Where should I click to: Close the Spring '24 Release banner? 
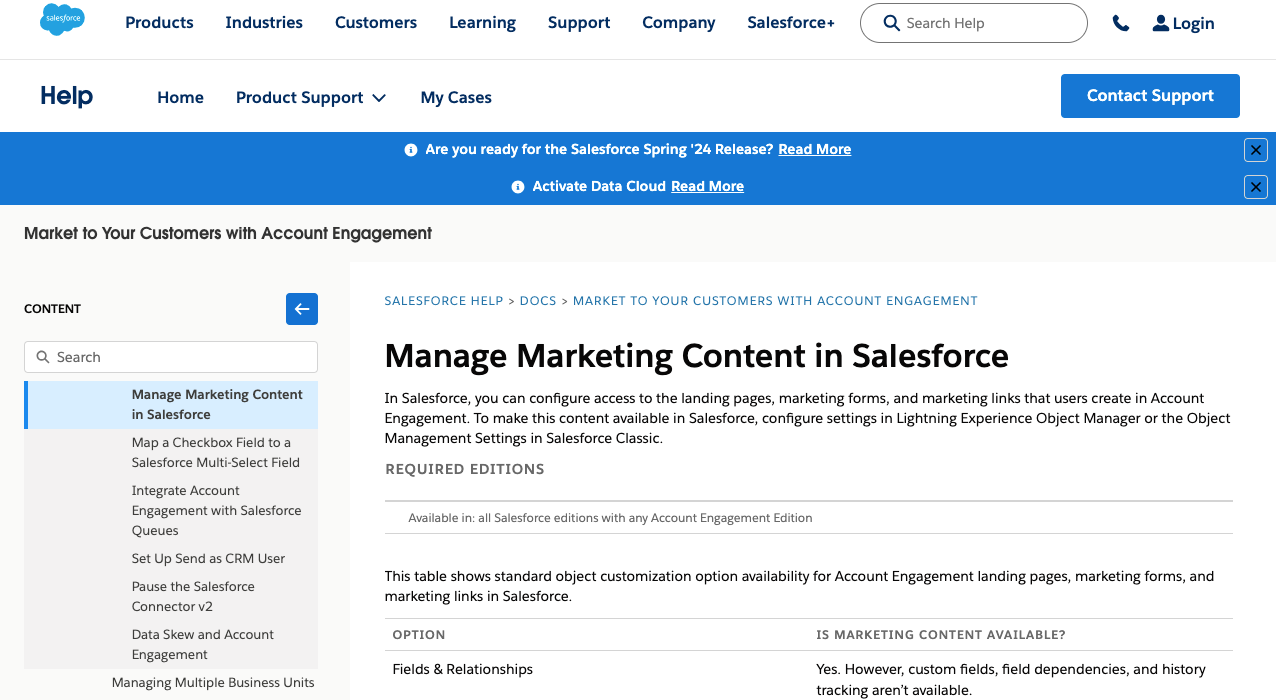click(1256, 150)
